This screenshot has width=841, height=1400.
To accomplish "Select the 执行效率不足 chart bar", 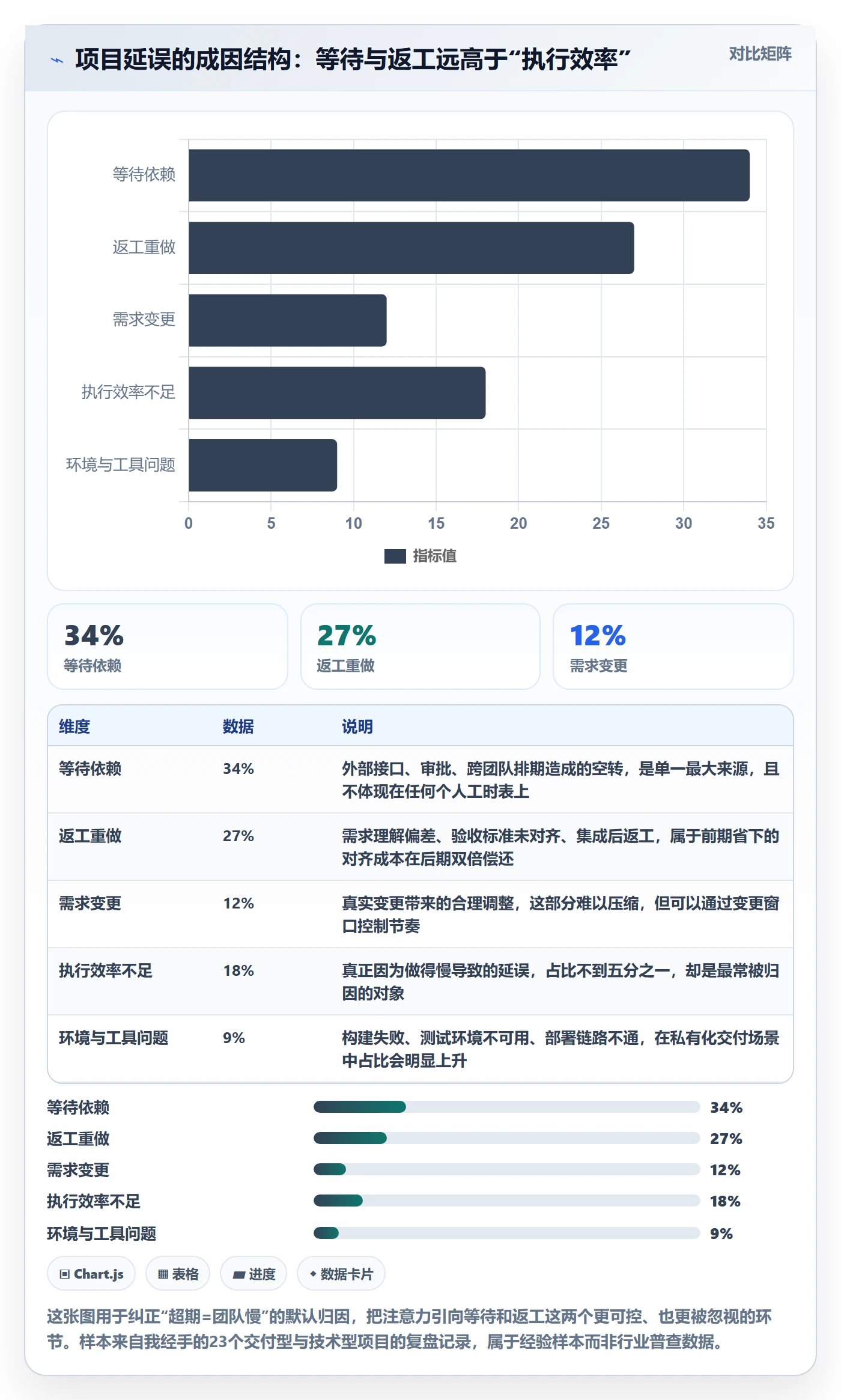I will pyautogui.click(x=337, y=393).
